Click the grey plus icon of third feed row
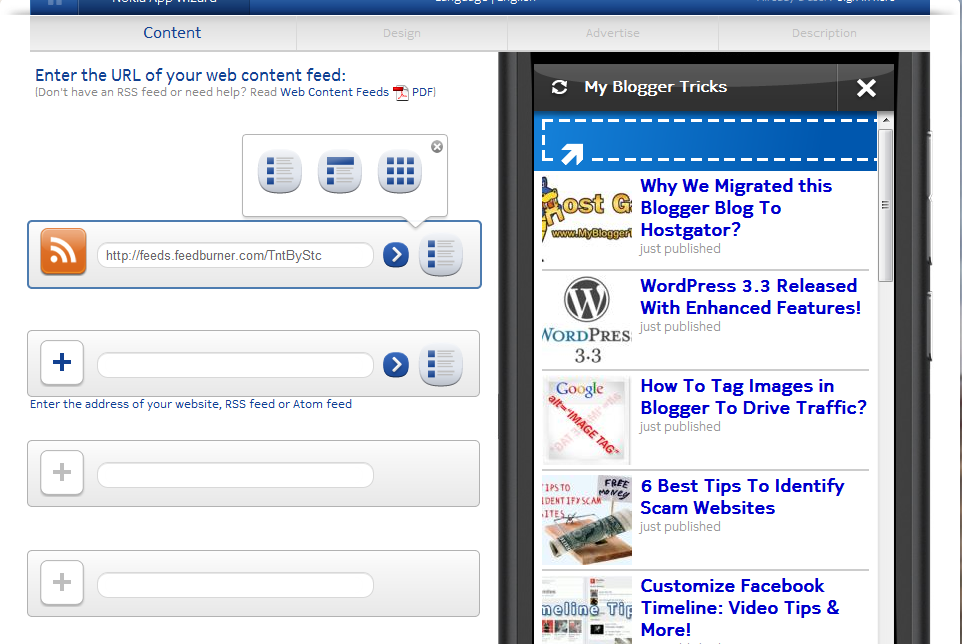This screenshot has height=644, width=962. coord(62,472)
